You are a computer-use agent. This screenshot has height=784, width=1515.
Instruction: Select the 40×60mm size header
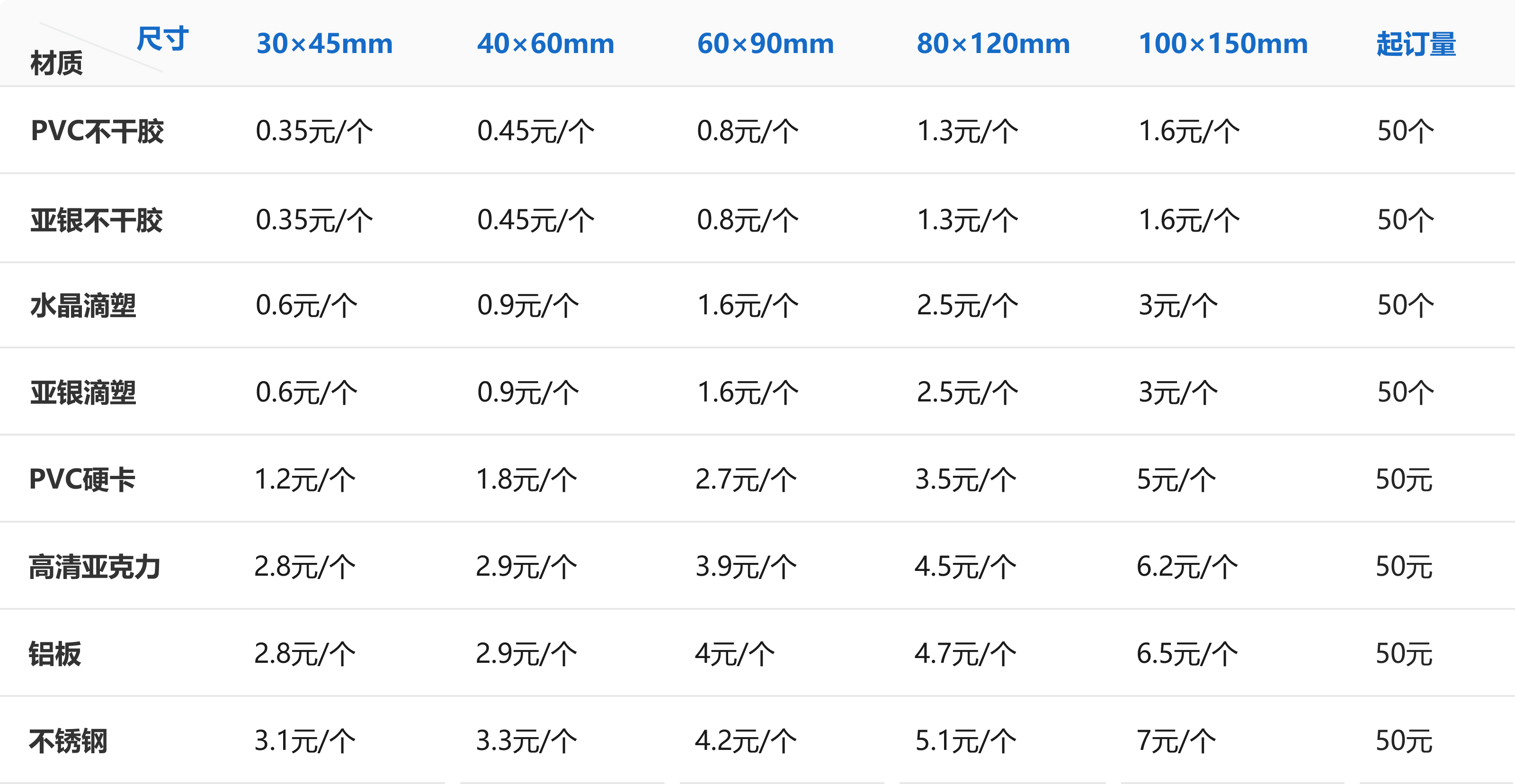(546, 44)
